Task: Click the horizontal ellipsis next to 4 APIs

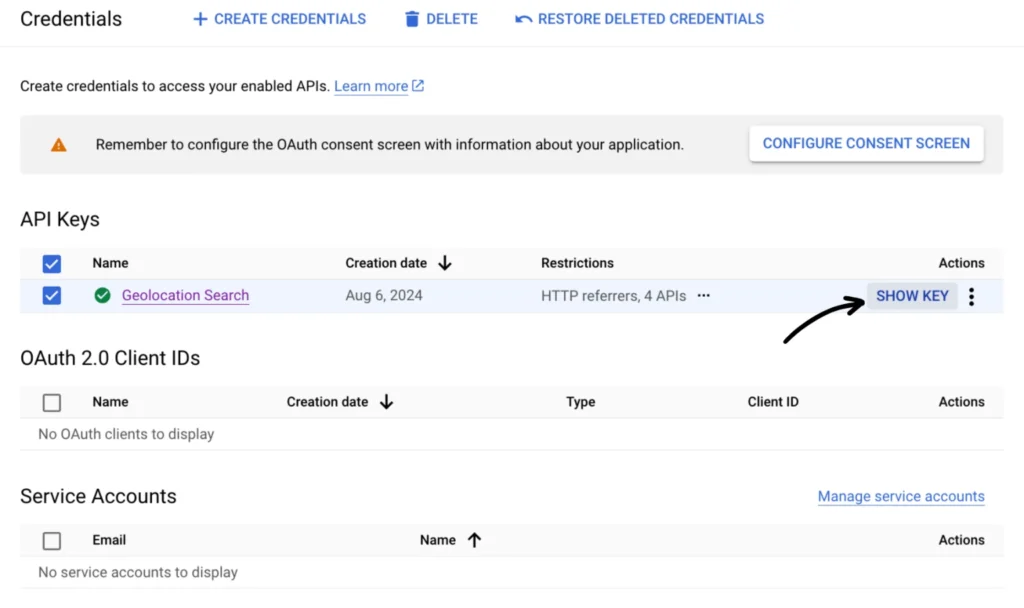Action: (x=704, y=295)
